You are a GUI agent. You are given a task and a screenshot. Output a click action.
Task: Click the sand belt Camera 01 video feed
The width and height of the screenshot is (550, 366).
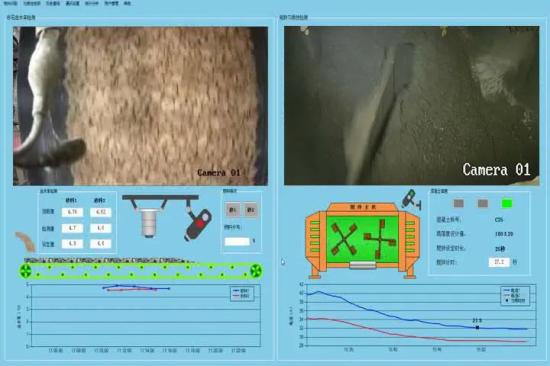(140, 106)
